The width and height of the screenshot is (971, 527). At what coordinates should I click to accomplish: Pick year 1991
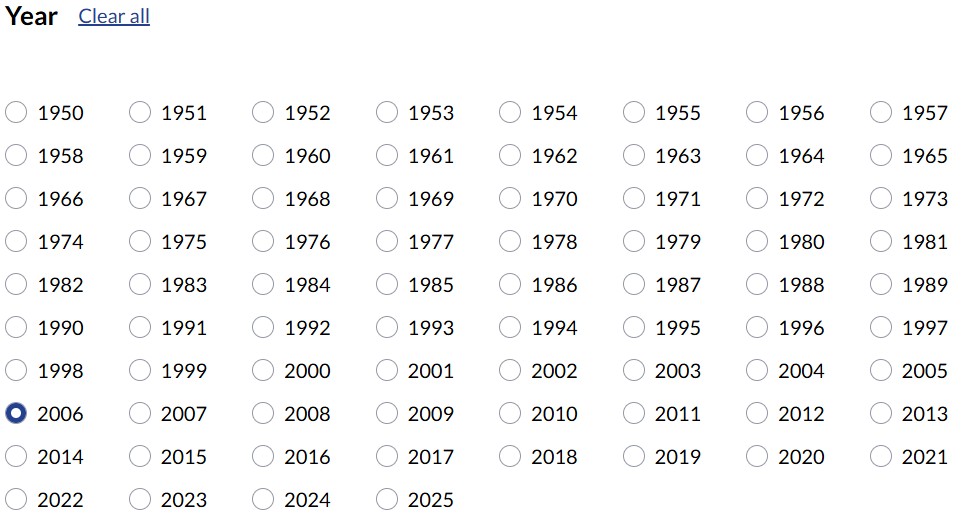point(141,328)
